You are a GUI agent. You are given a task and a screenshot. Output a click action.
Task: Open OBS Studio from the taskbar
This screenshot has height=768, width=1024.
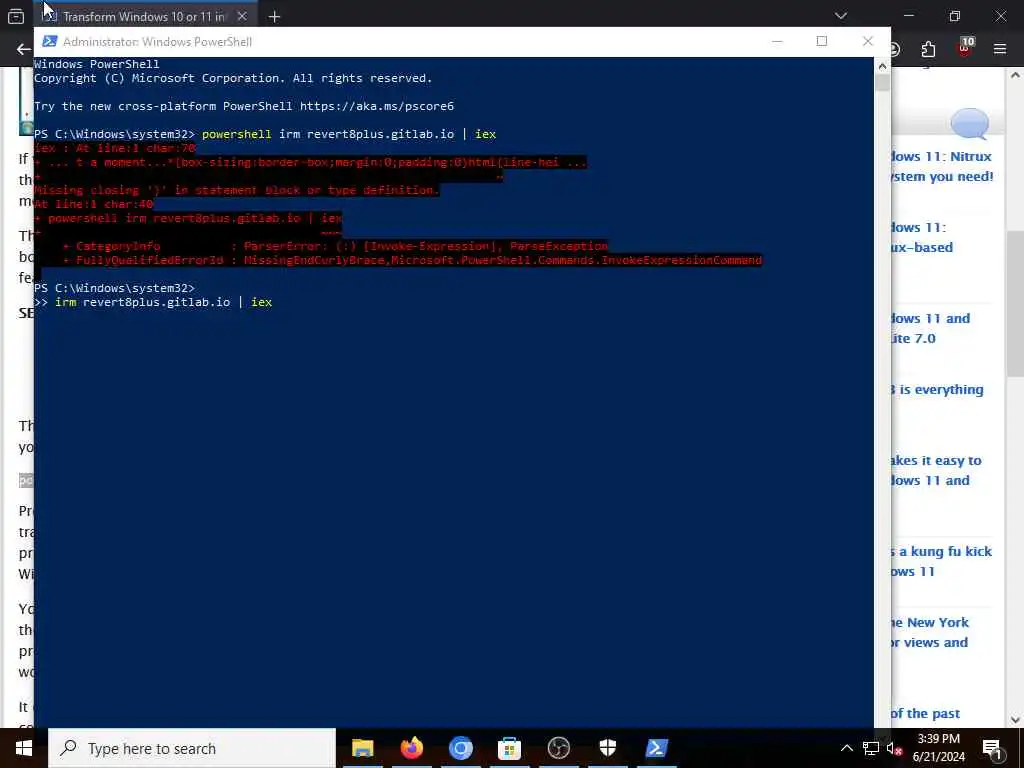click(x=558, y=748)
